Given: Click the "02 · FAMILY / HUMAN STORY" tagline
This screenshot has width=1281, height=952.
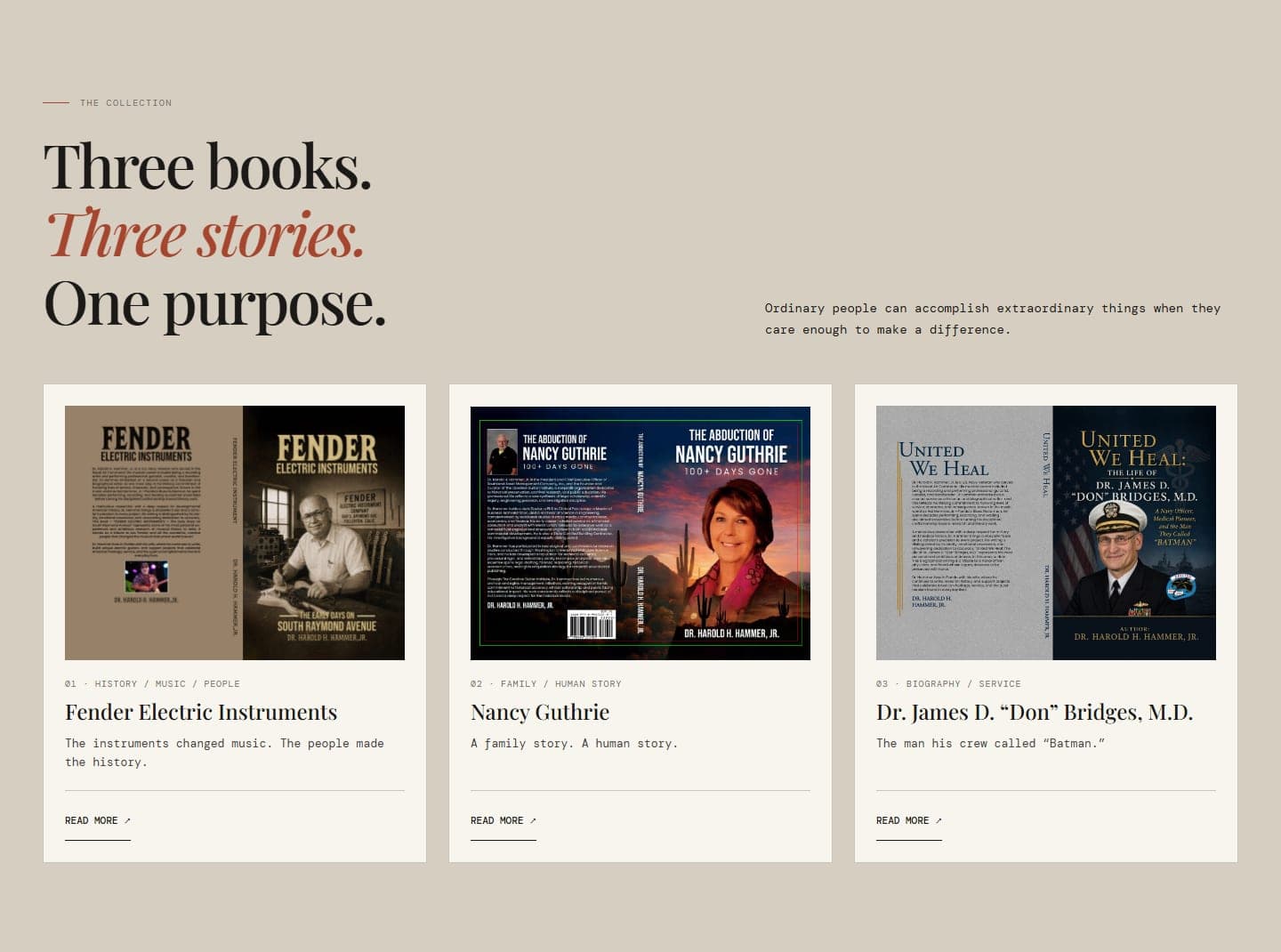Looking at the screenshot, I should (x=546, y=684).
